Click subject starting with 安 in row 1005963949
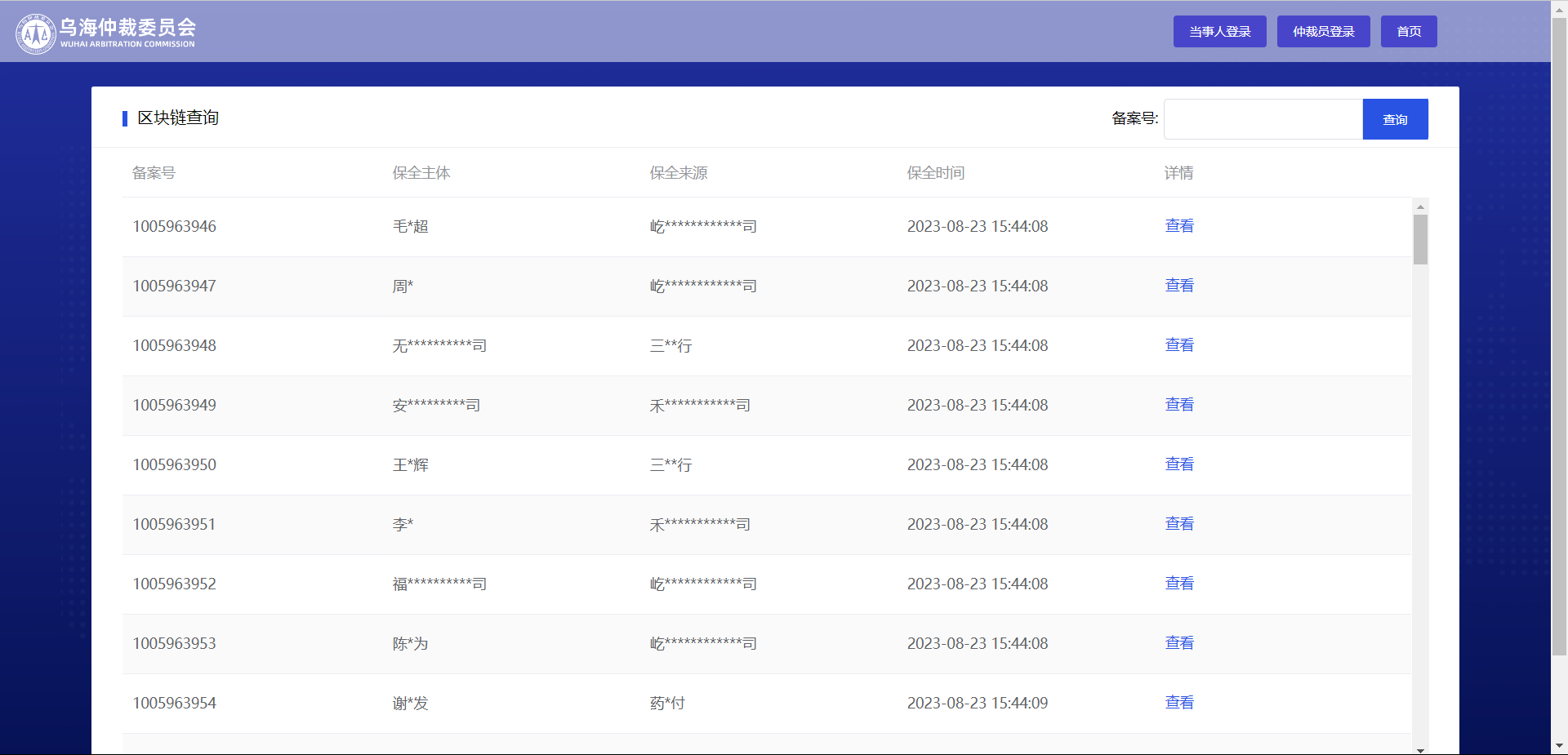Viewport: 1568px width, 755px height. 436,405
